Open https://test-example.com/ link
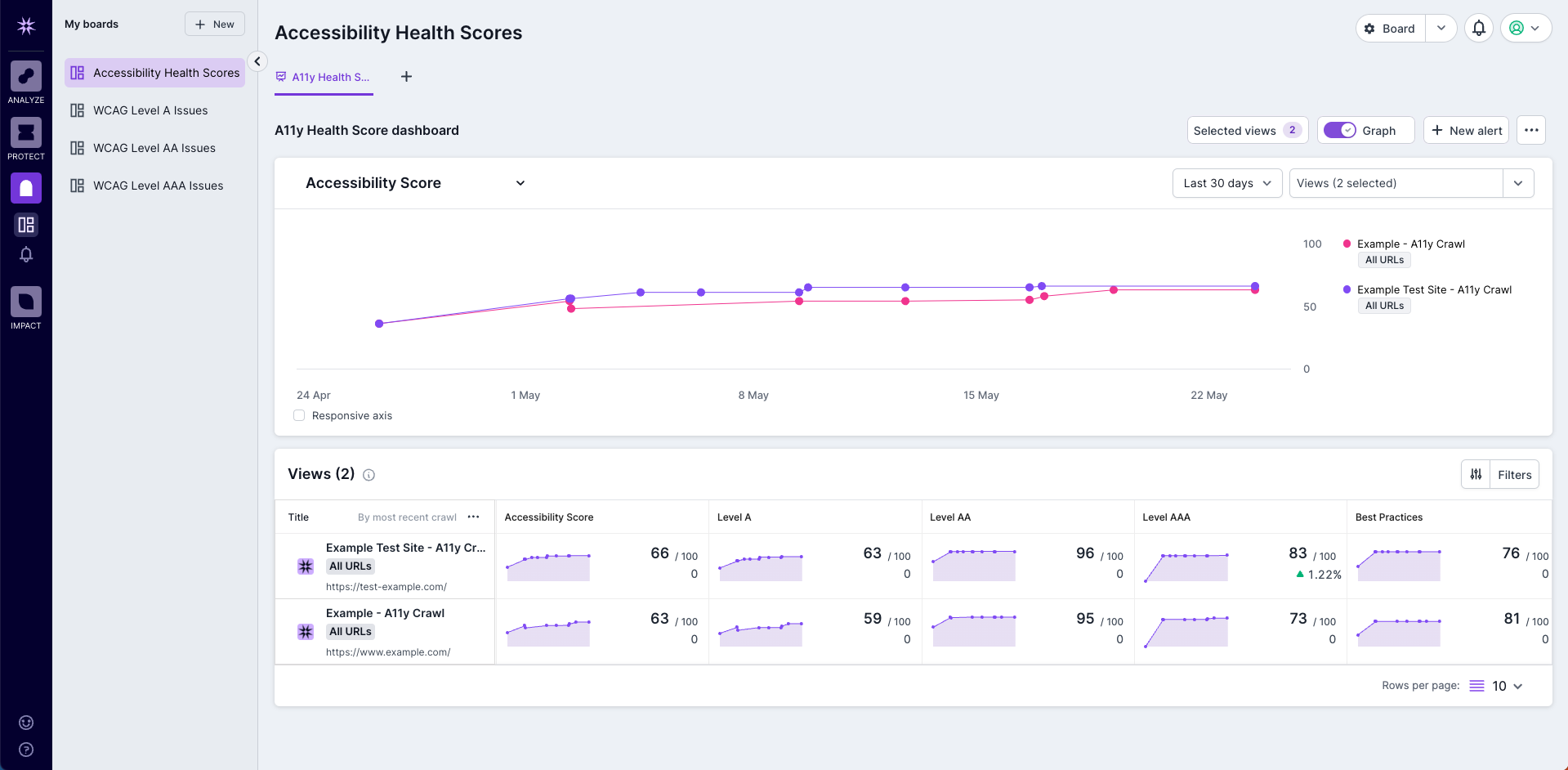The height and width of the screenshot is (770, 1568). click(386, 586)
